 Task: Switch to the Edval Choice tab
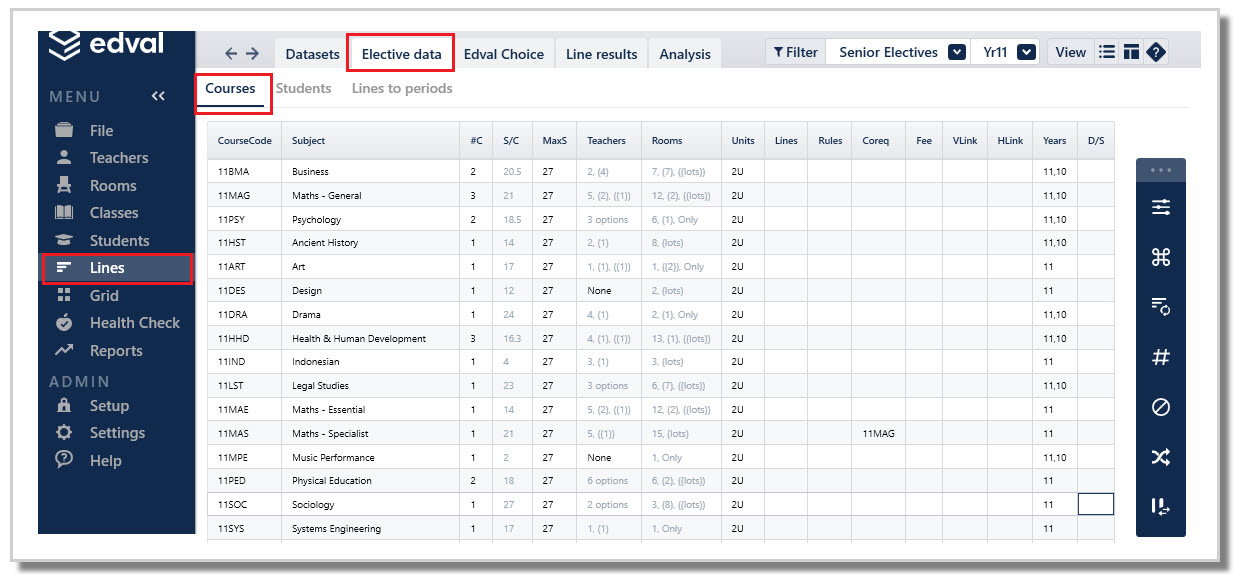tap(504, 54)
